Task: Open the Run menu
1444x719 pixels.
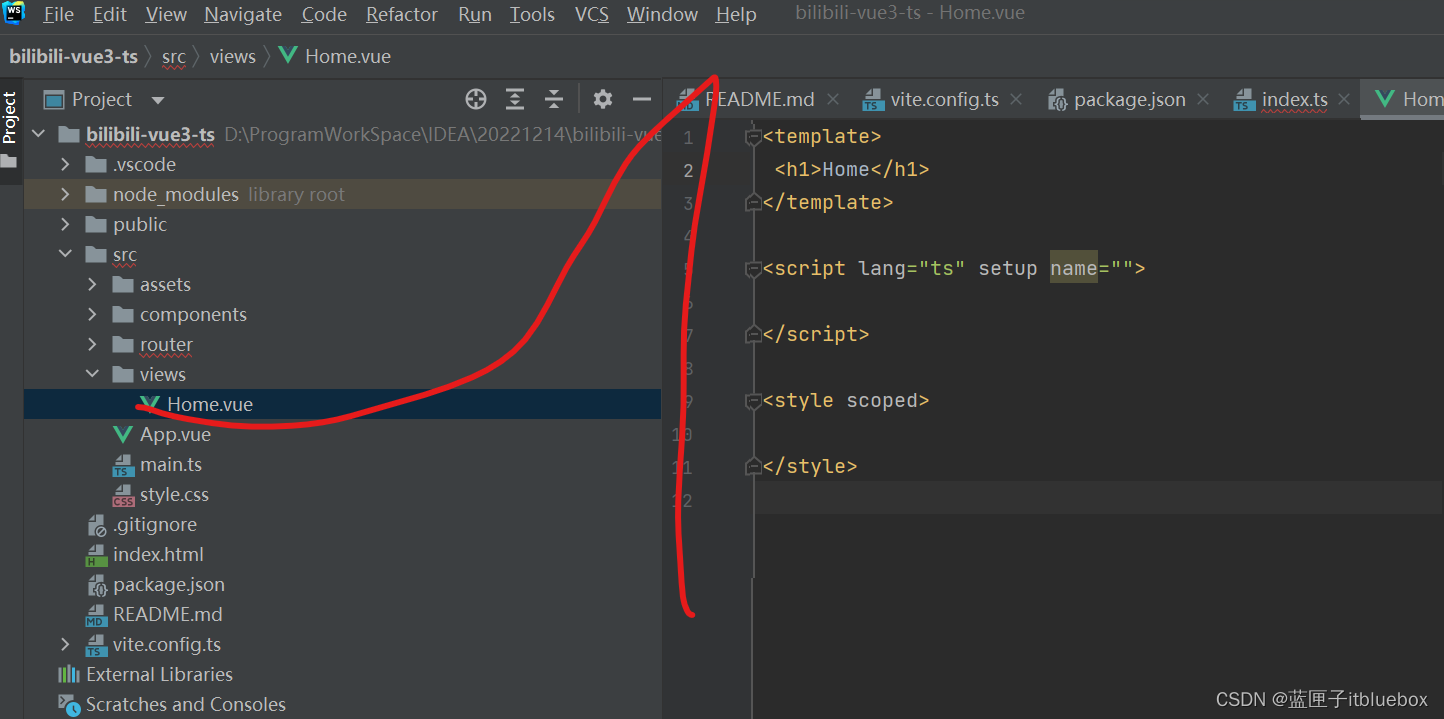Action: click(475, 14)
